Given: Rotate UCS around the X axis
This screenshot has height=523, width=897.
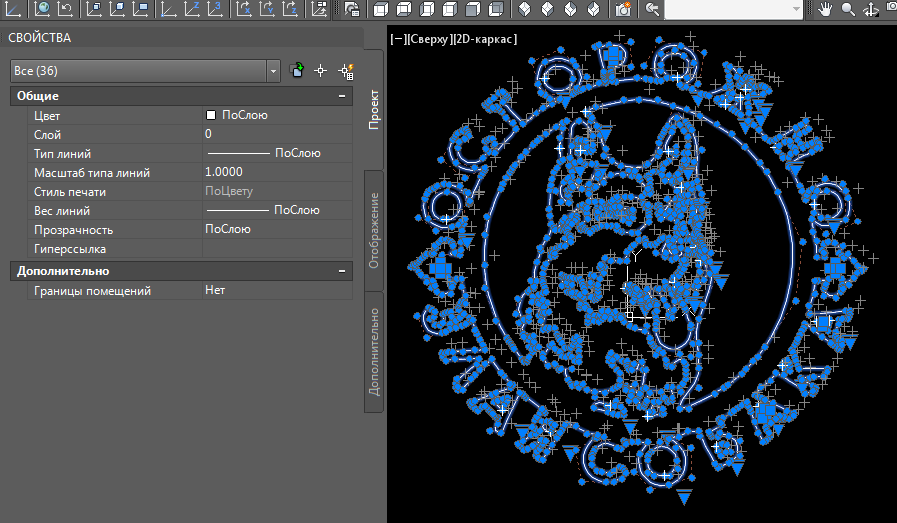Looking at the screenshot, I should pyautogui.click(x=244, y=9).
